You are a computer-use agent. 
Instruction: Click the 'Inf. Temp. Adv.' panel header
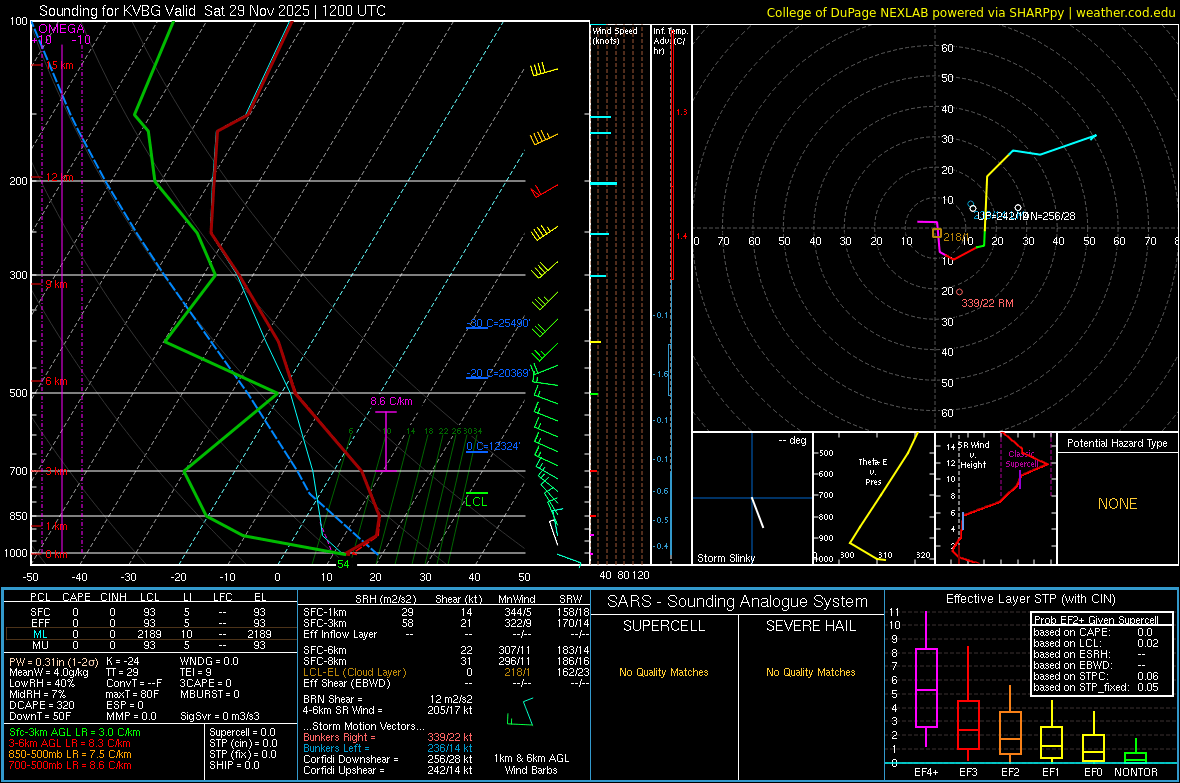pyautogui.click(x=670, y=41)
